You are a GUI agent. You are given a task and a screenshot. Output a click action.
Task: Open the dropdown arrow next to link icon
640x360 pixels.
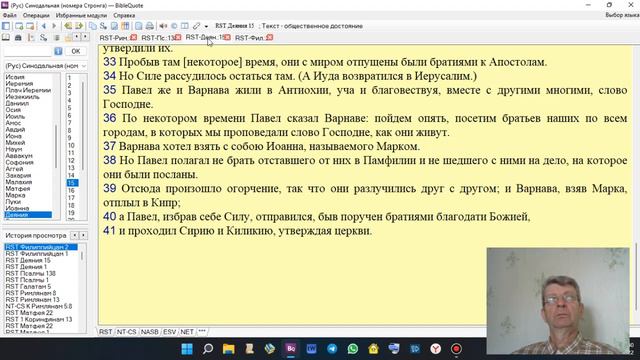click(x=206, y=26)
